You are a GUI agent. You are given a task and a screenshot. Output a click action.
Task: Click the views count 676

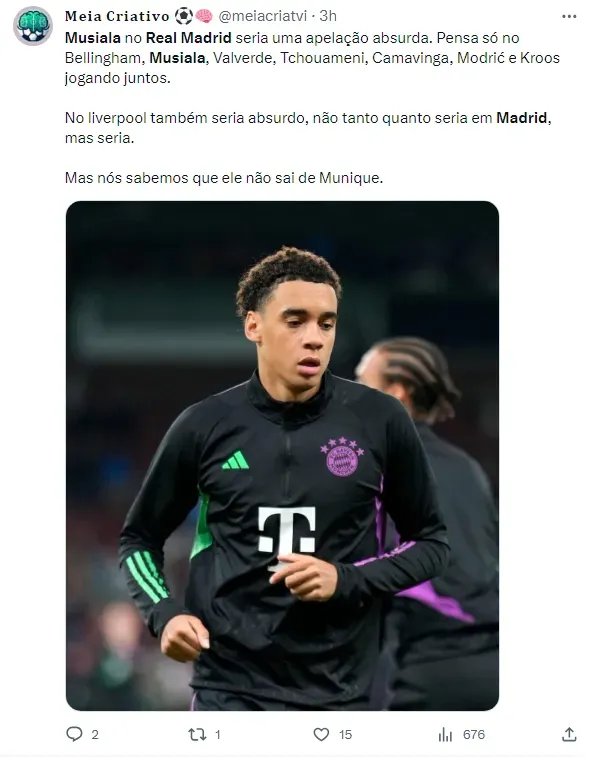coord(474,735)
